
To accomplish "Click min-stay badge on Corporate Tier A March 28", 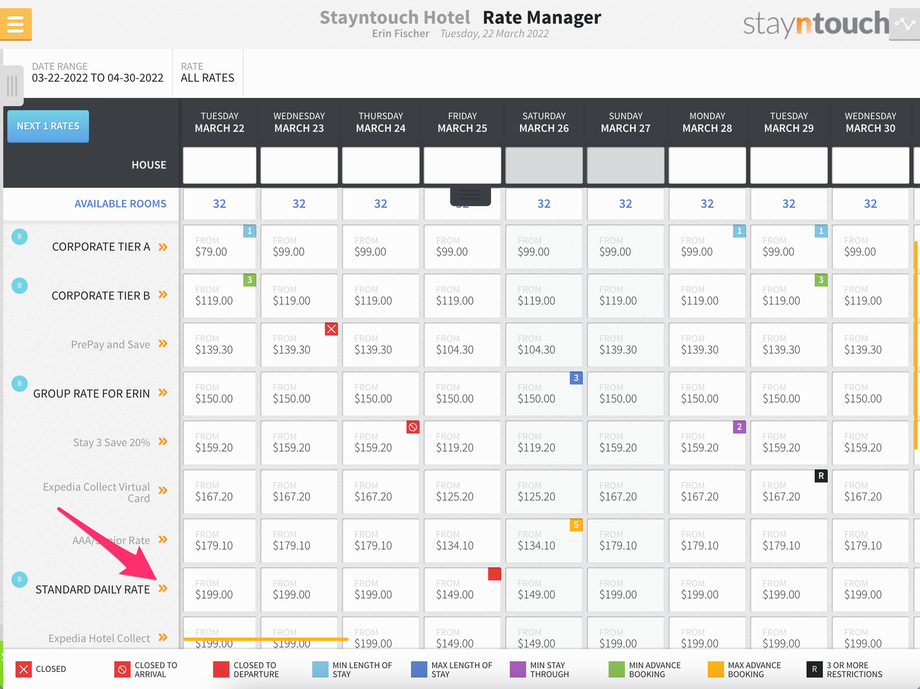I will (x=739, y=231).
